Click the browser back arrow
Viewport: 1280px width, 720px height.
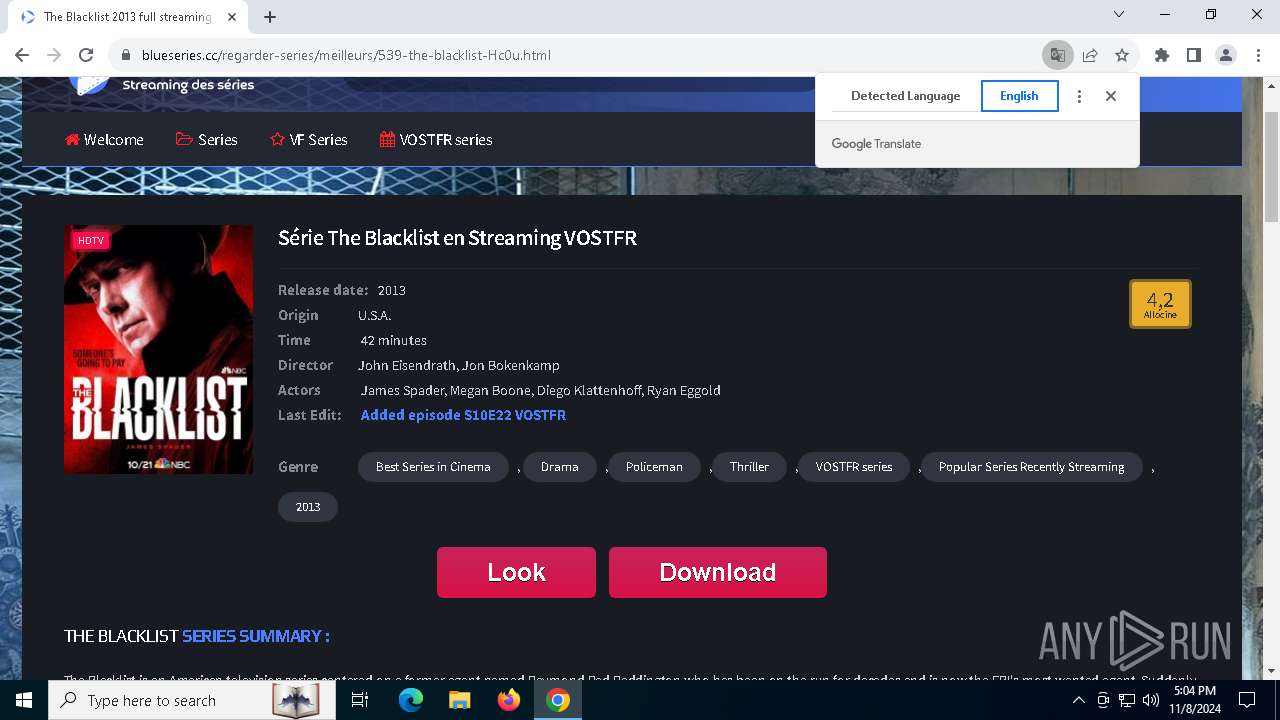(22, 55)
